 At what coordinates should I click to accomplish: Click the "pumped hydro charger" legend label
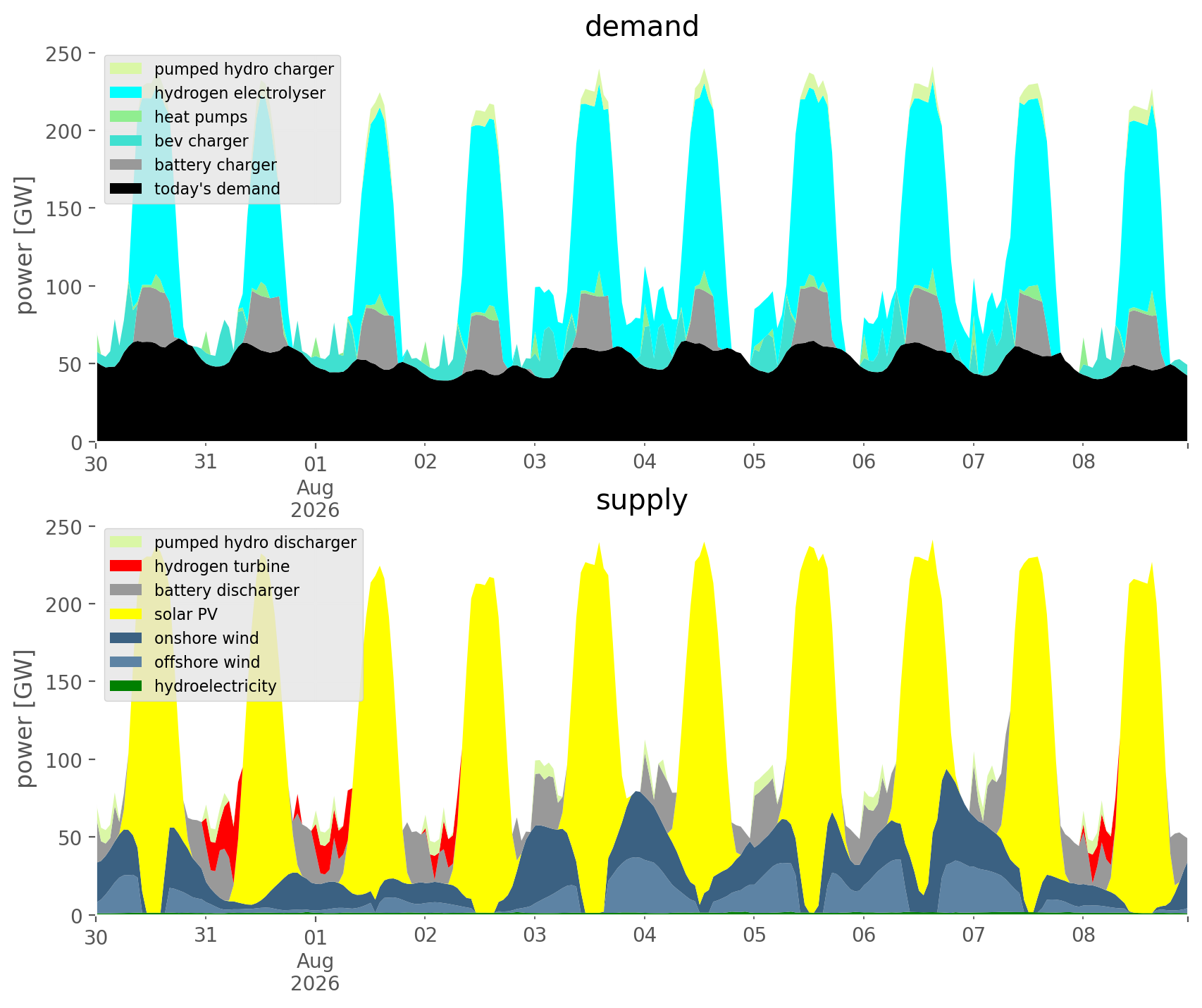coord(244,70)
